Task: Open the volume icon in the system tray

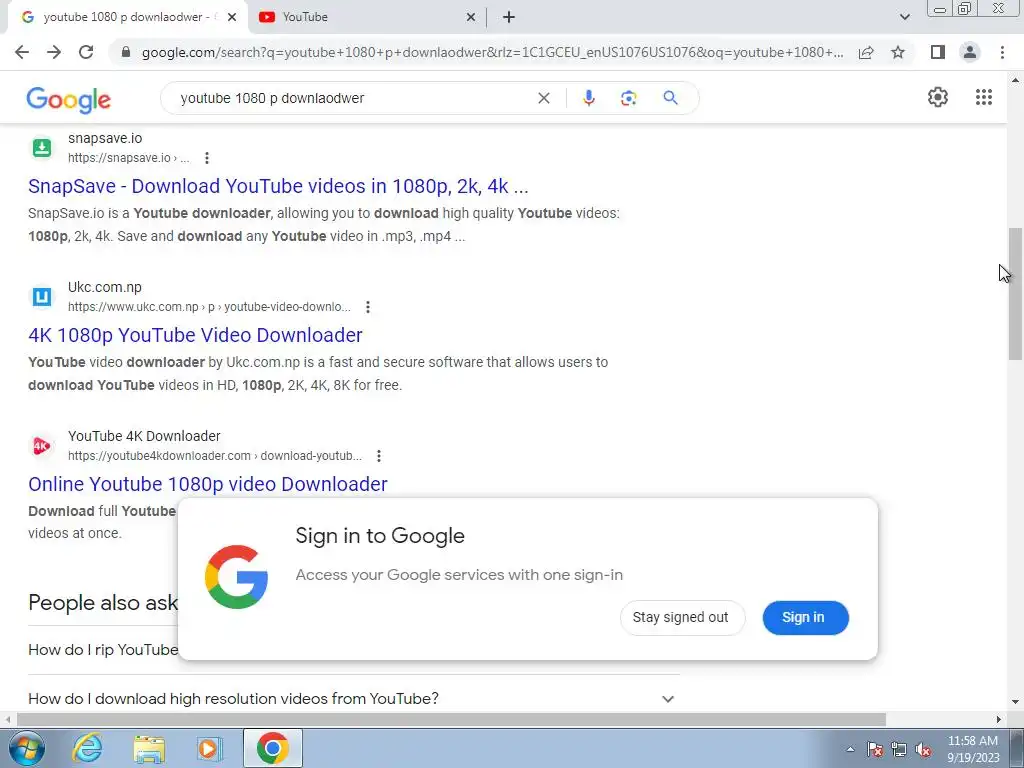Action: coord(923,750)
